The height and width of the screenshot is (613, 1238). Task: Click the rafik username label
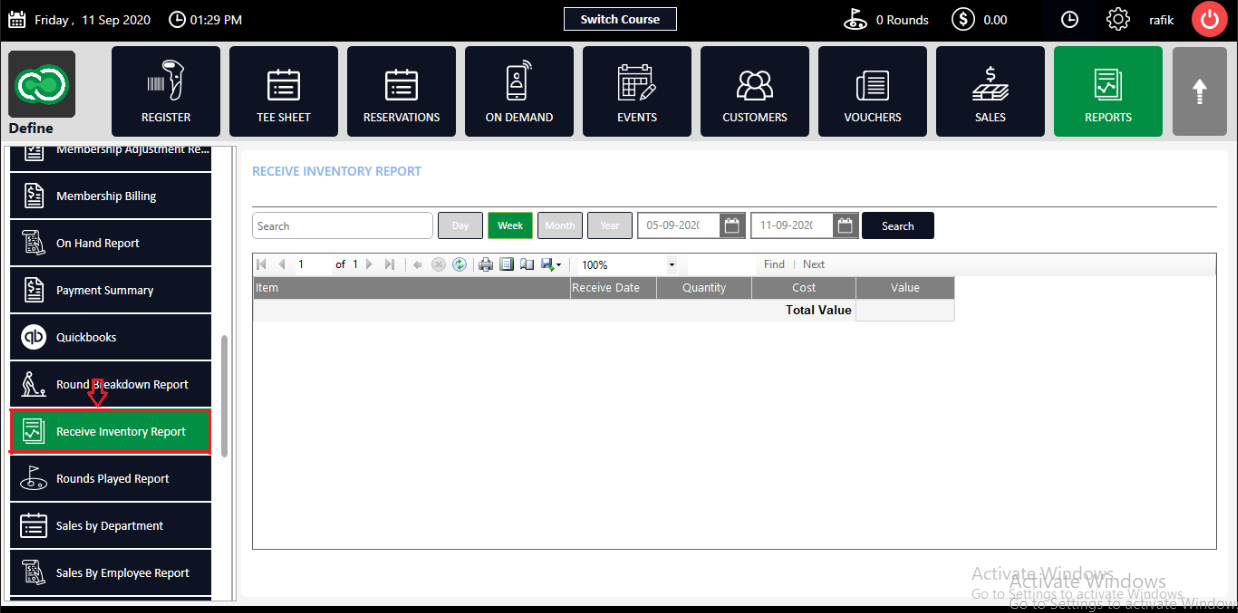click(1160, 20)
